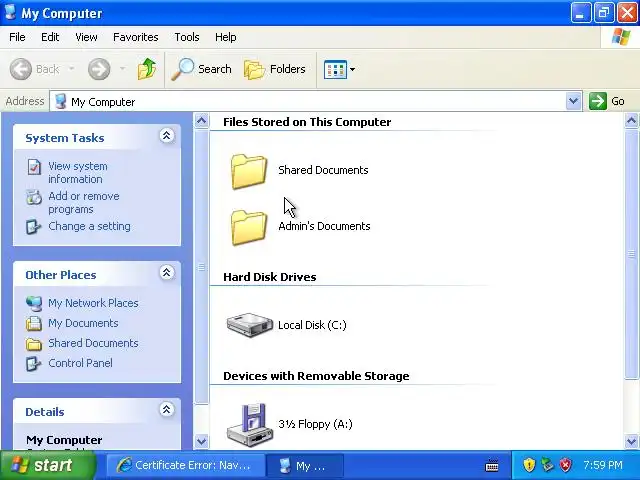Open Control Panel link
The image size is (640, 480).
coord(80,363)
